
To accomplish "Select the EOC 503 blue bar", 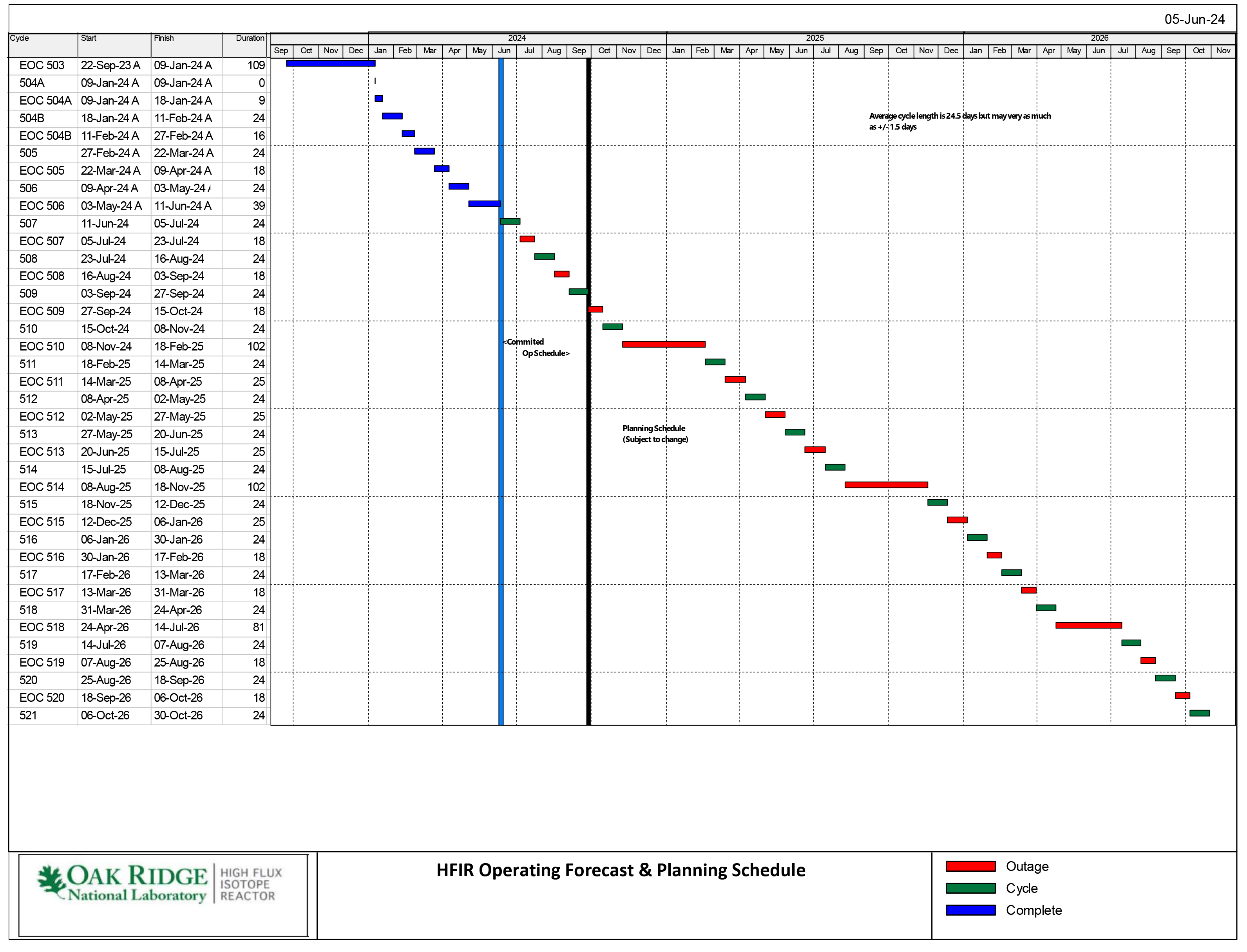I will tap(330, 63).
